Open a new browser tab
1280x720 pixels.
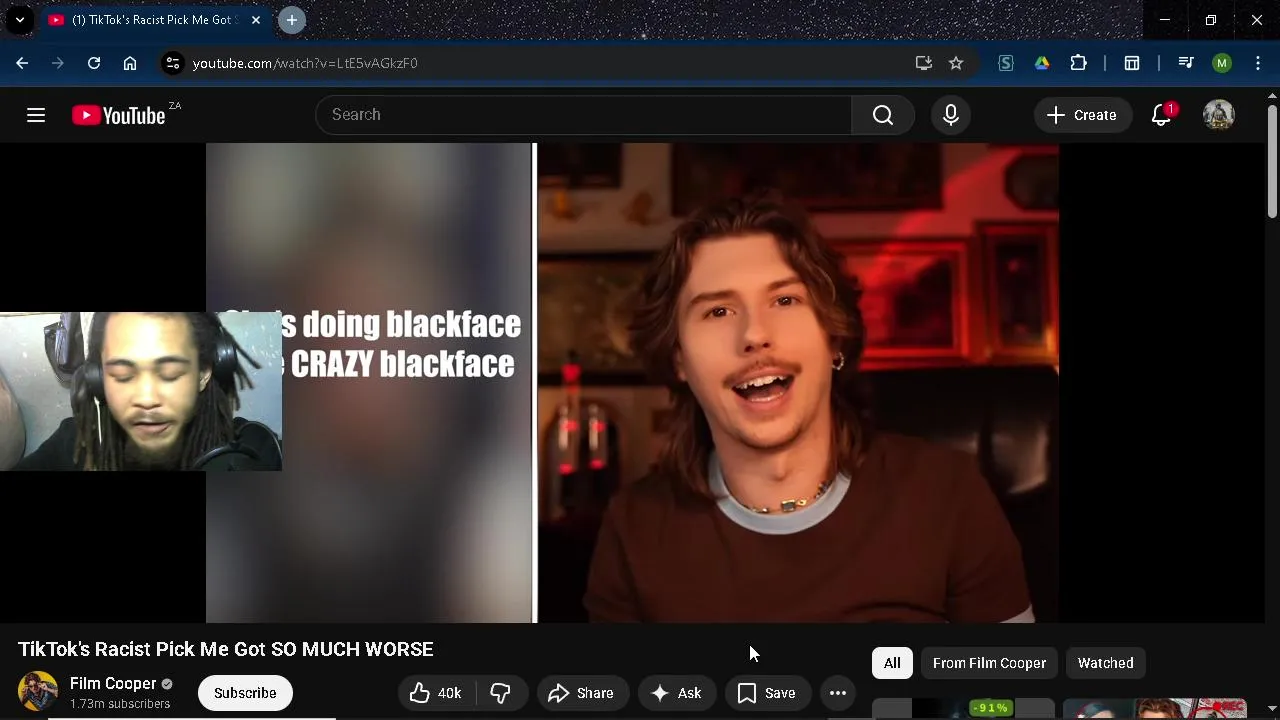pyautogui.click(x=292, y=20)
